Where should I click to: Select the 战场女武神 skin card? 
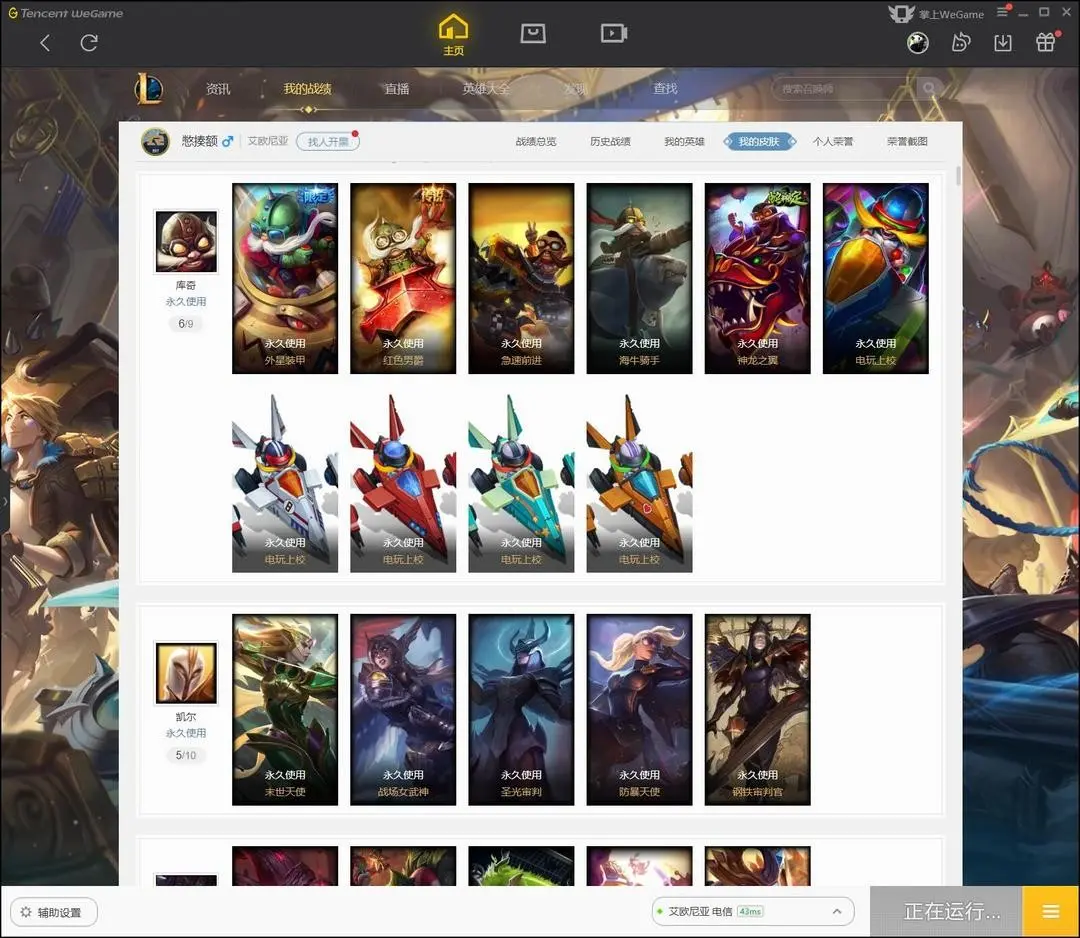click(403, 709)
